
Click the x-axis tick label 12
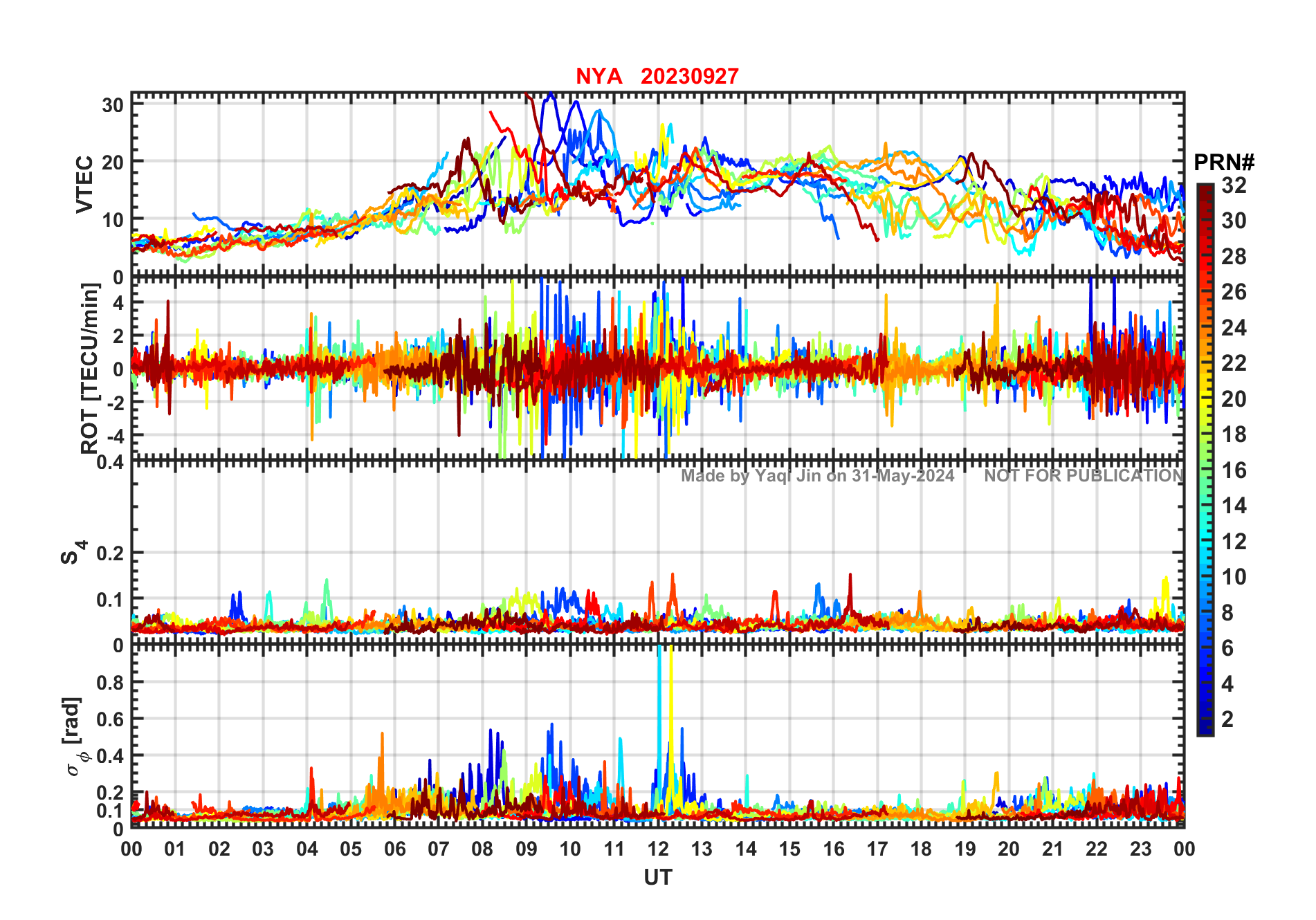(x=658, y=849)
